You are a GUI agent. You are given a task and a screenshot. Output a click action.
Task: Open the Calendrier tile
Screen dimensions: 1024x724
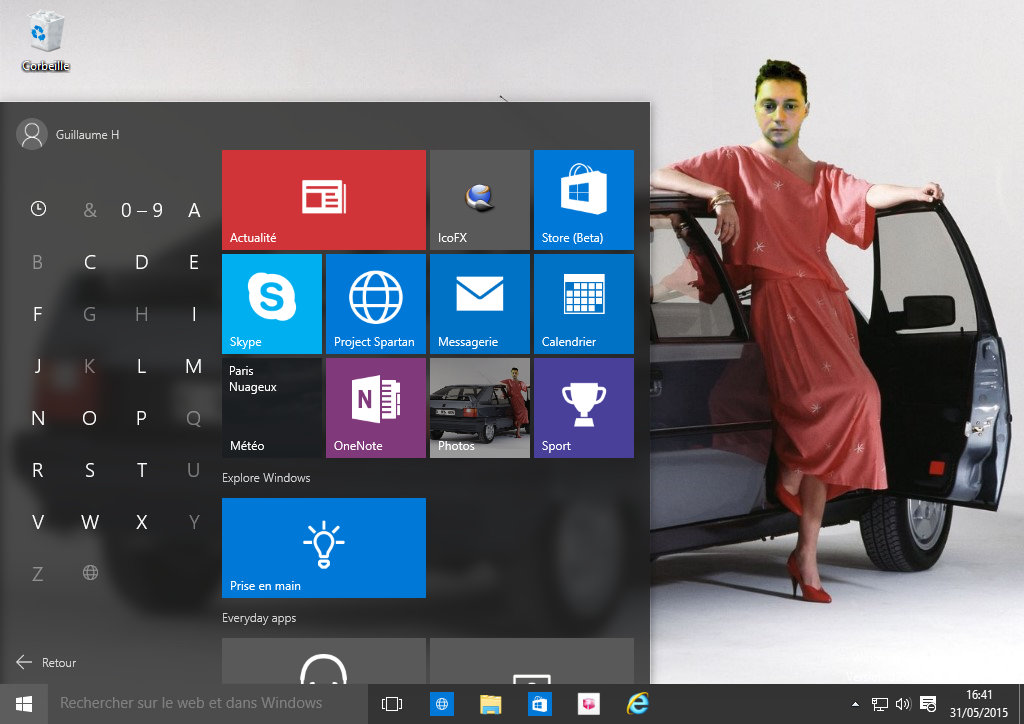584,304
